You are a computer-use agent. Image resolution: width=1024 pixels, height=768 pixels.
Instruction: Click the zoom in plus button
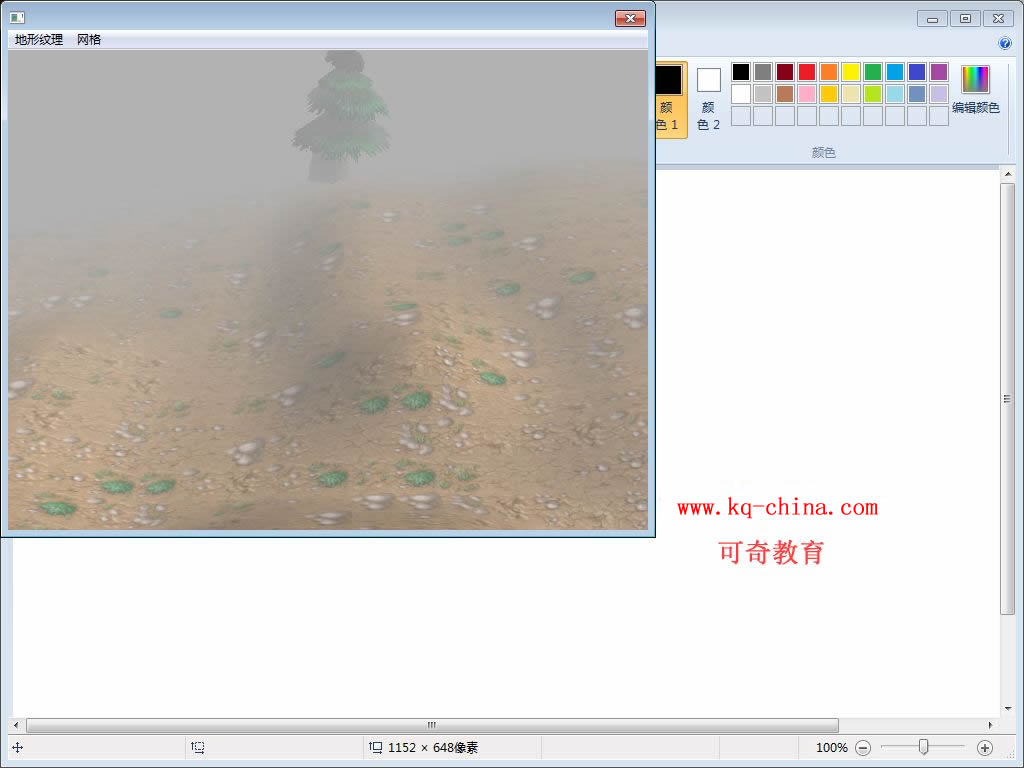pyautogui.click(x=984, y=747)
